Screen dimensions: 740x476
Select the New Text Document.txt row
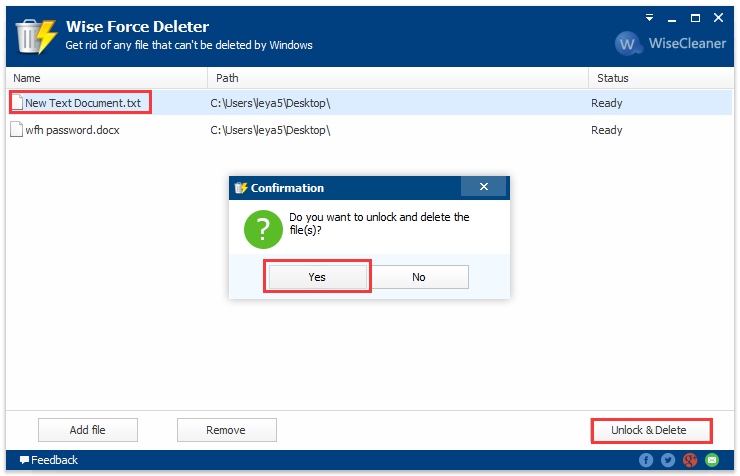point(369,103)
